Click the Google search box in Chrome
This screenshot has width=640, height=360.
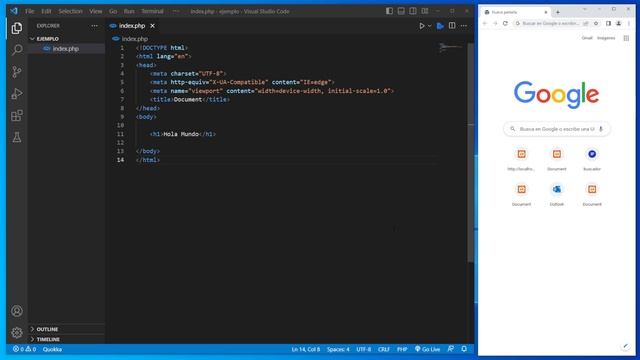[x=557, y=129]
